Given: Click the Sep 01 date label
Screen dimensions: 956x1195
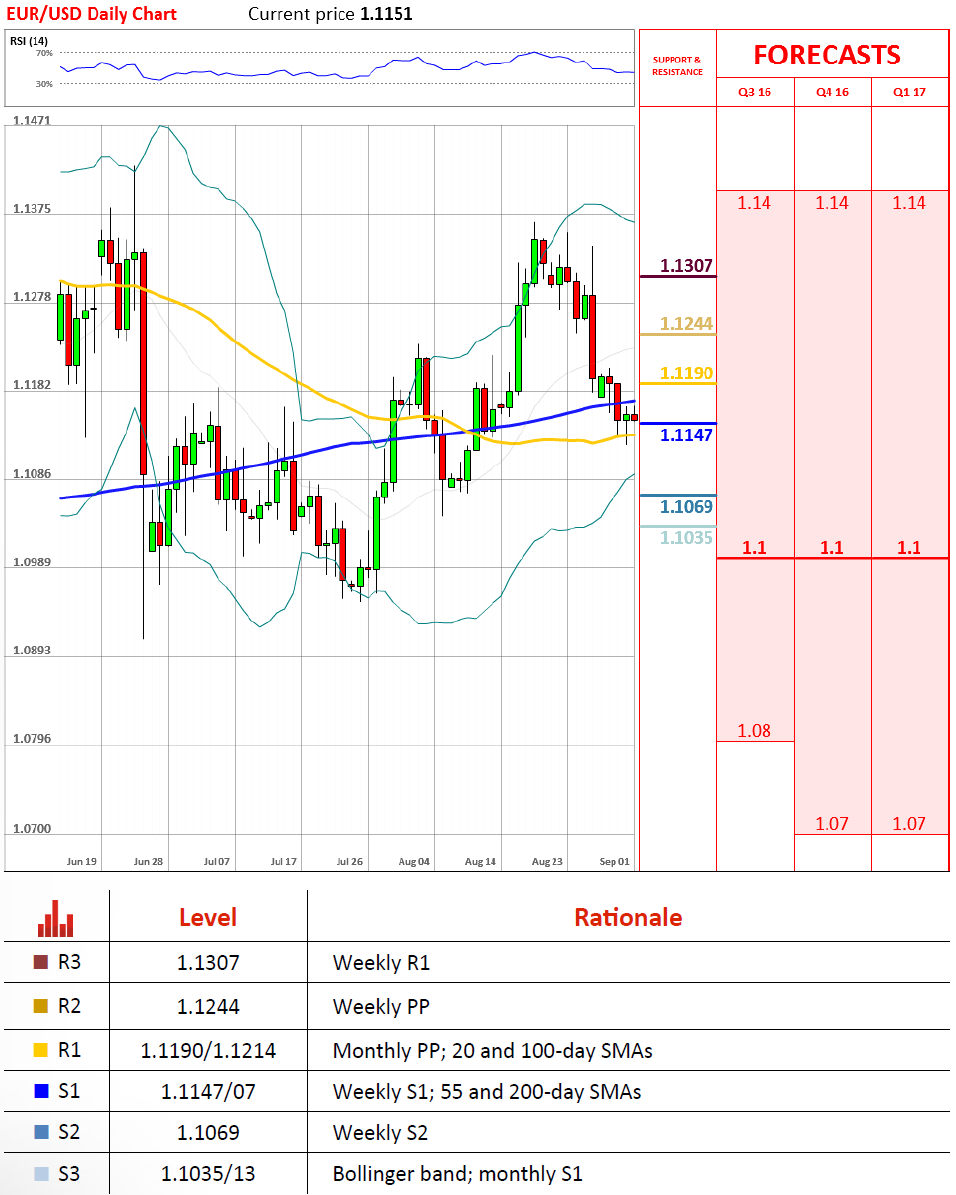Looking at the screenshot, I should coord(614,862).
